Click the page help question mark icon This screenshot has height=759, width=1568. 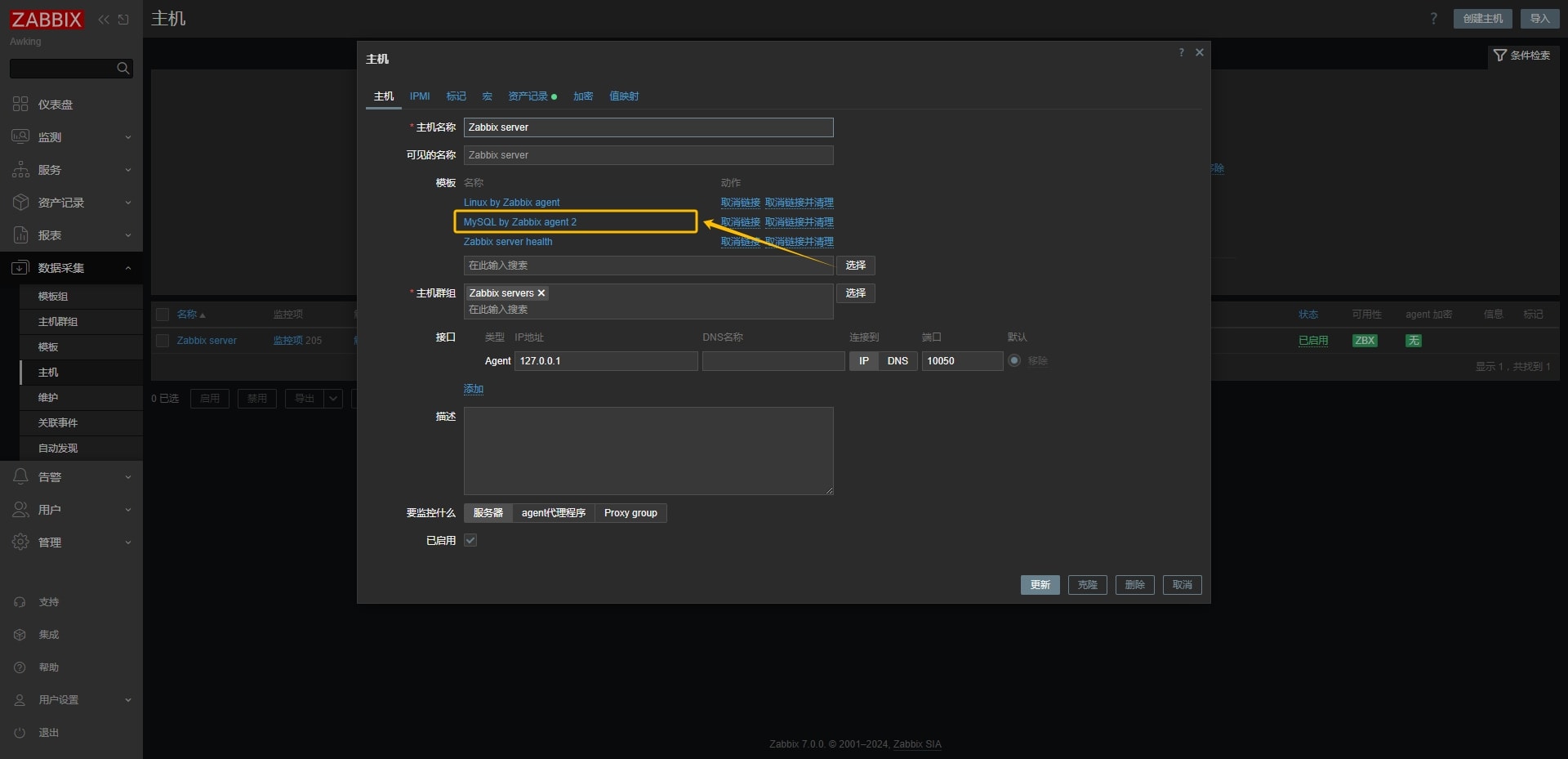tap(1433, 19)
